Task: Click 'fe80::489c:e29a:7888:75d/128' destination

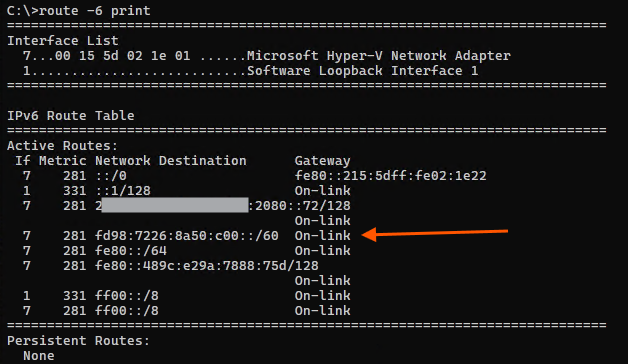Action: 207,266
